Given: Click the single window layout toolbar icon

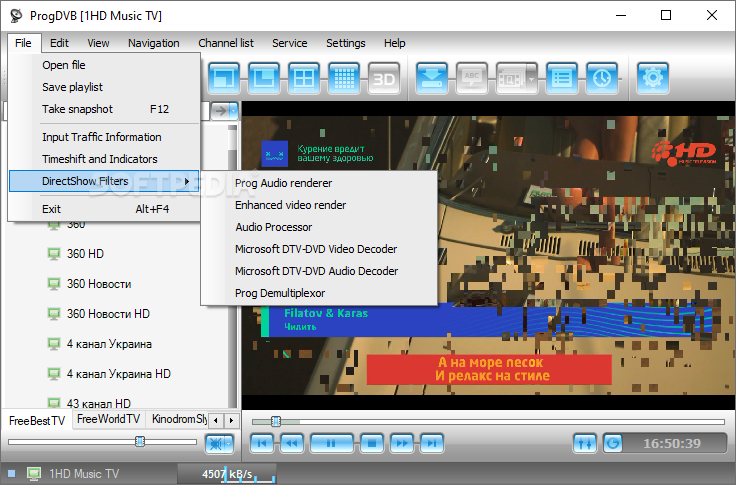Looking at the screenshot, I should 223,77.
